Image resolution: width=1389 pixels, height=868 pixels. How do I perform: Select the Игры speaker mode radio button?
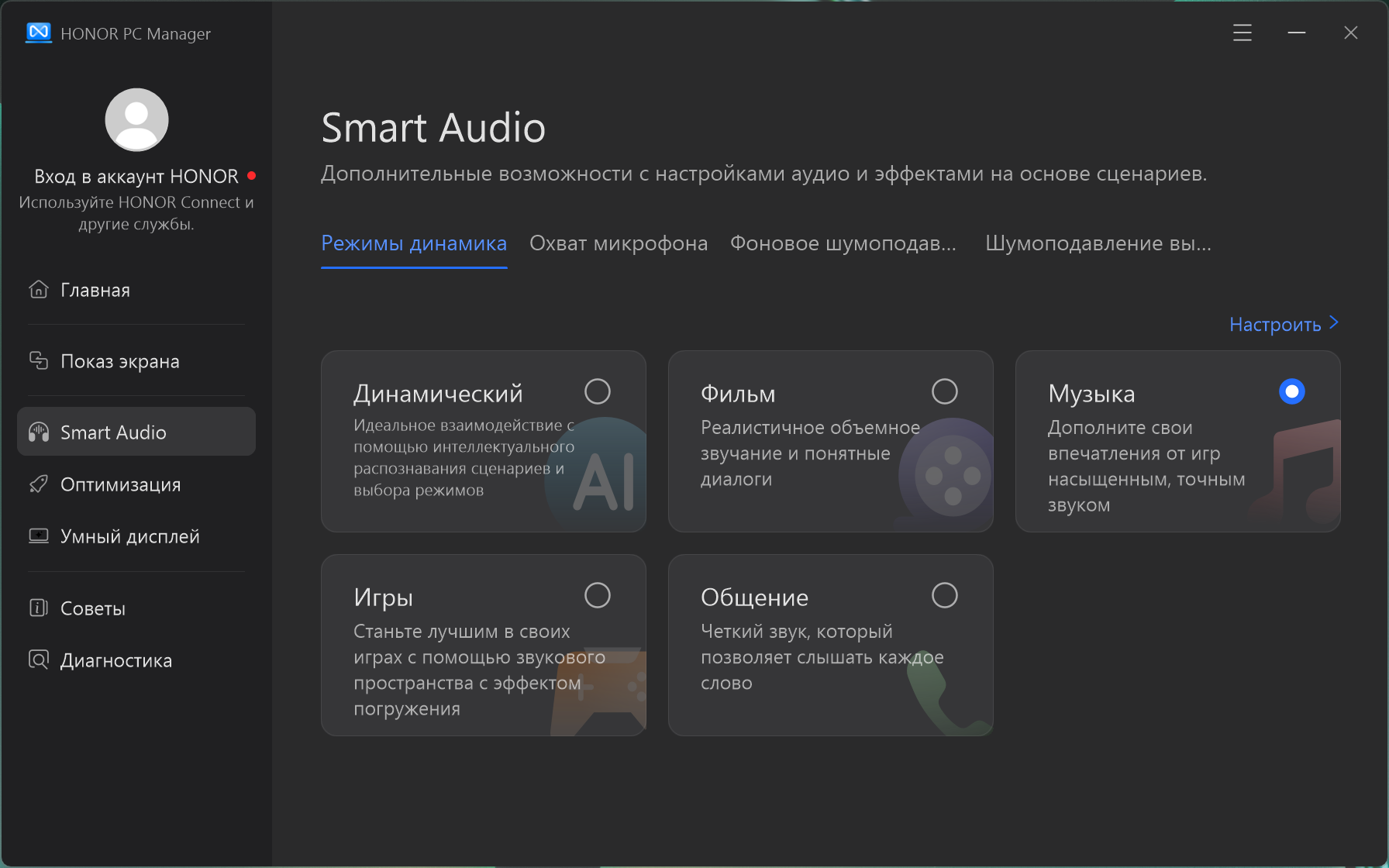tap(598, 595)
